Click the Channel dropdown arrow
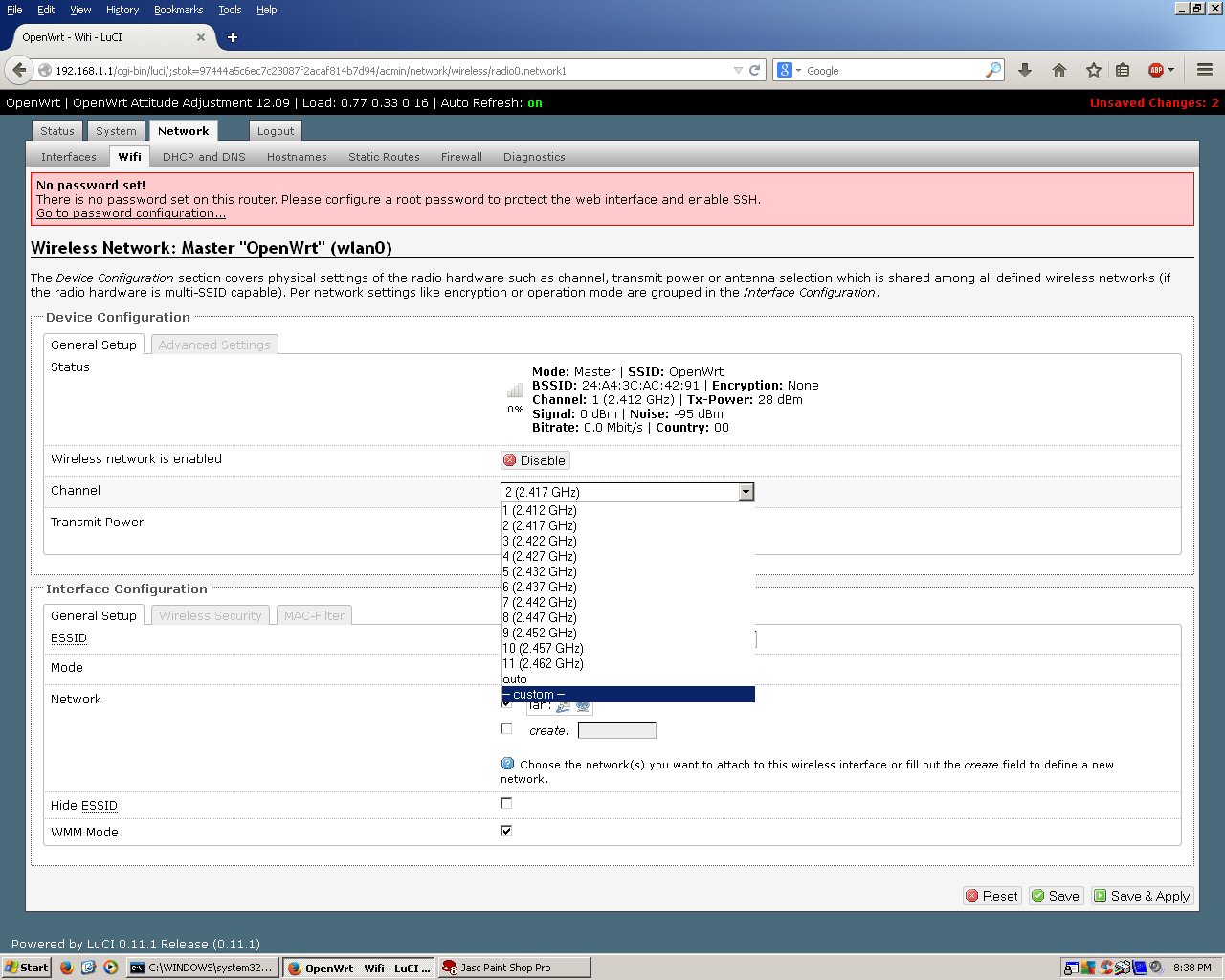The height and width of the screenshot is (980, 1225). click(746, 492)
